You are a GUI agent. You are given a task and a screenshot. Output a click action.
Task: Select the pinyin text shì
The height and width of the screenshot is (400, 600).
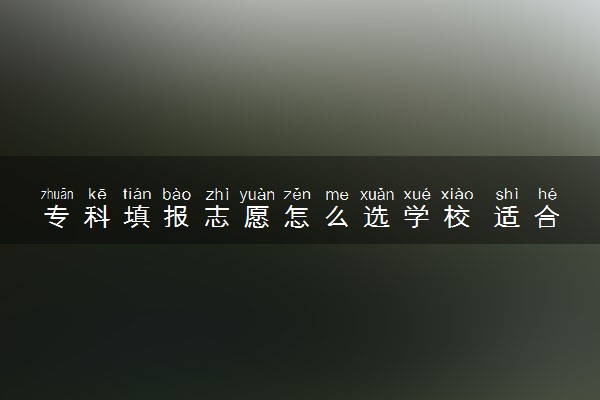click(507, 194)
